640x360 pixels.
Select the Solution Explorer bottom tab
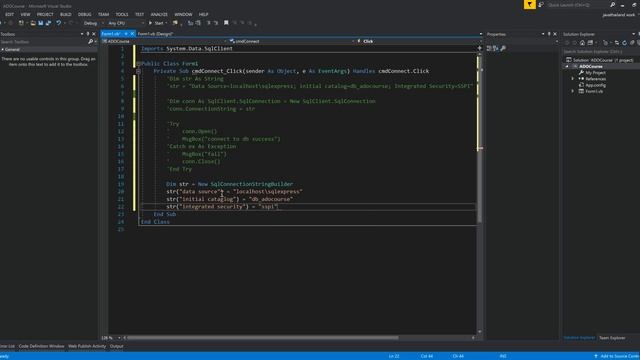tap(579, 338)
